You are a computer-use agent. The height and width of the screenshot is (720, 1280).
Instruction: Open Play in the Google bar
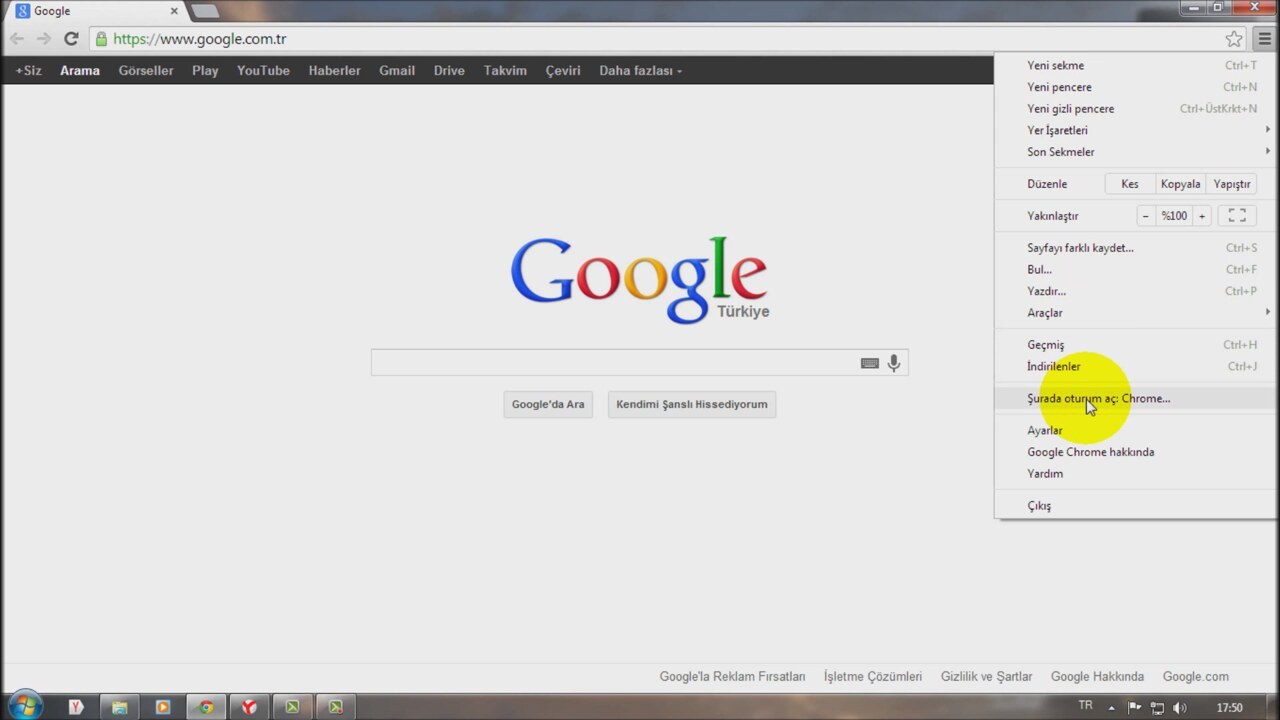(x=205, y=71)
